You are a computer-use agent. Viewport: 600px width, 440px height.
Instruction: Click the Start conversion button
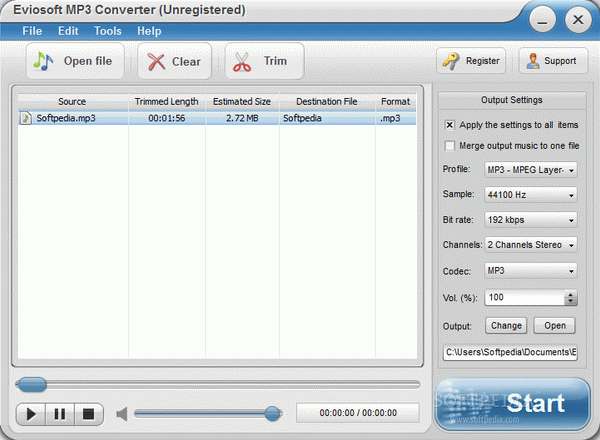coord(512,404)
